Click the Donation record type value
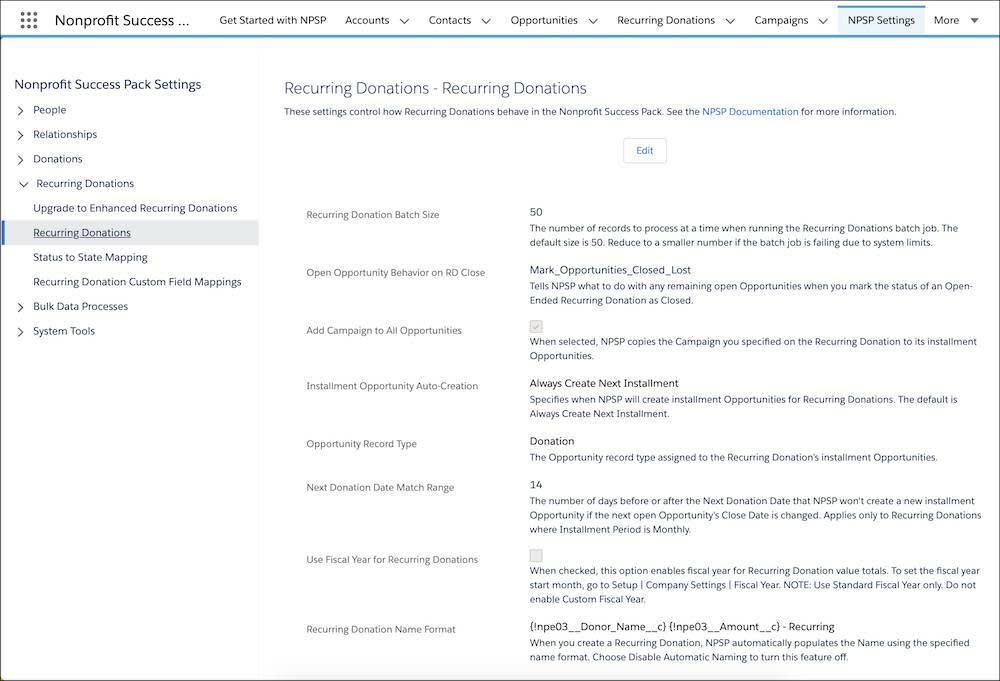This screenshot has height=681, width=1000. pos(552,441)
